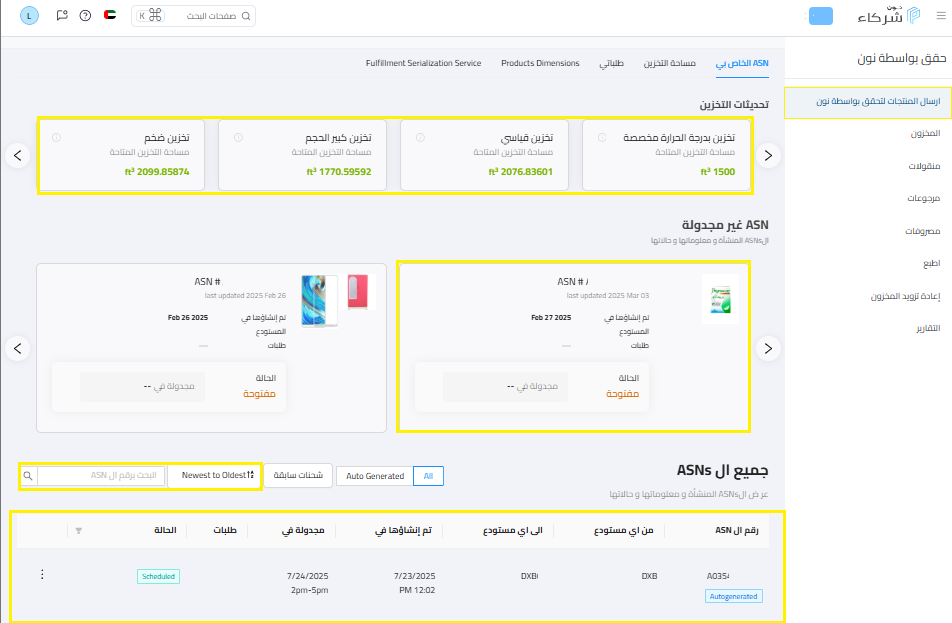Image resolution: width=952 pixels, height=623 pixels.
Task: Click the Noon Partners logo
Action: click(889, 16)
